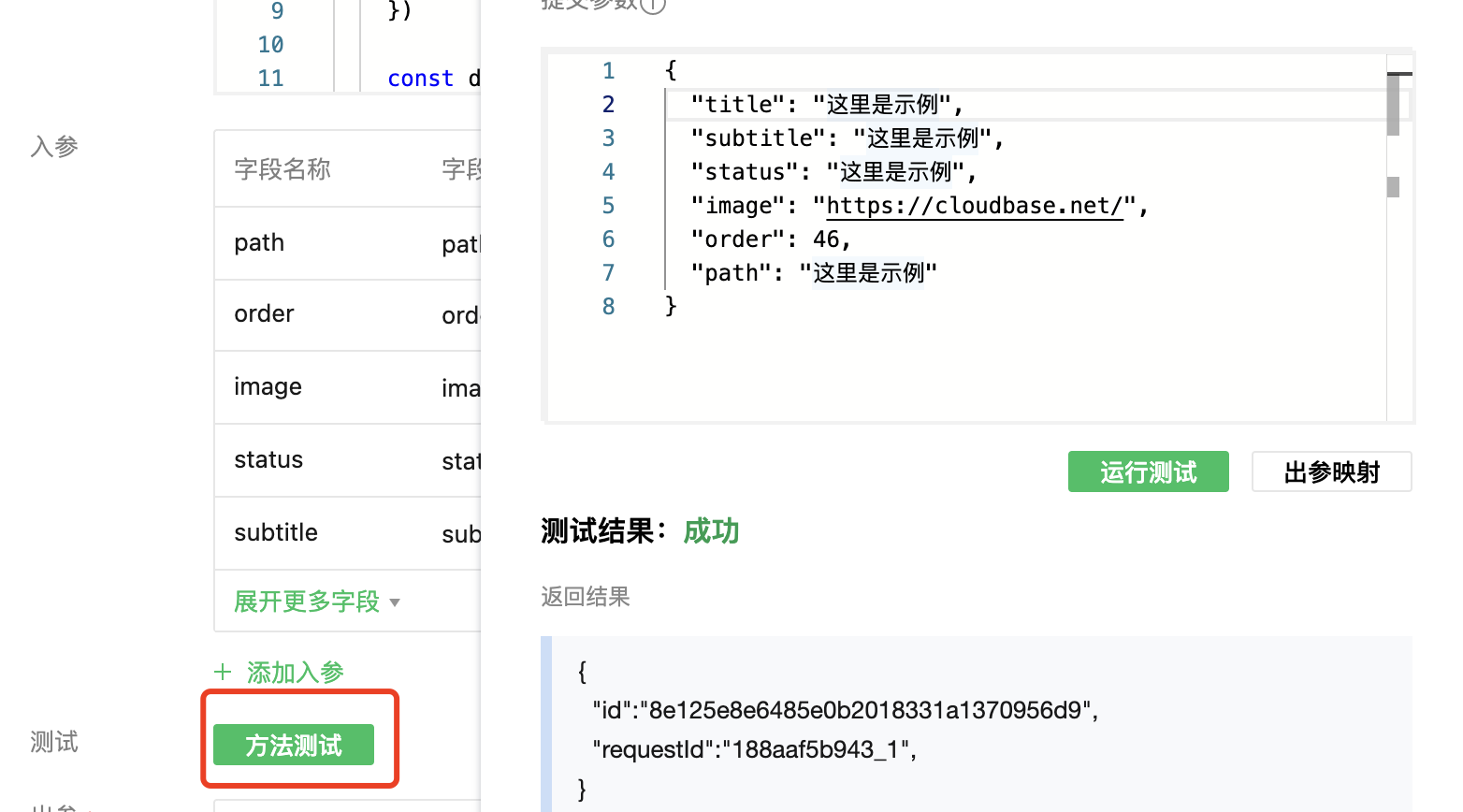Click line number 10 in background editor
1463x812 pixels.
click(270, 44)
